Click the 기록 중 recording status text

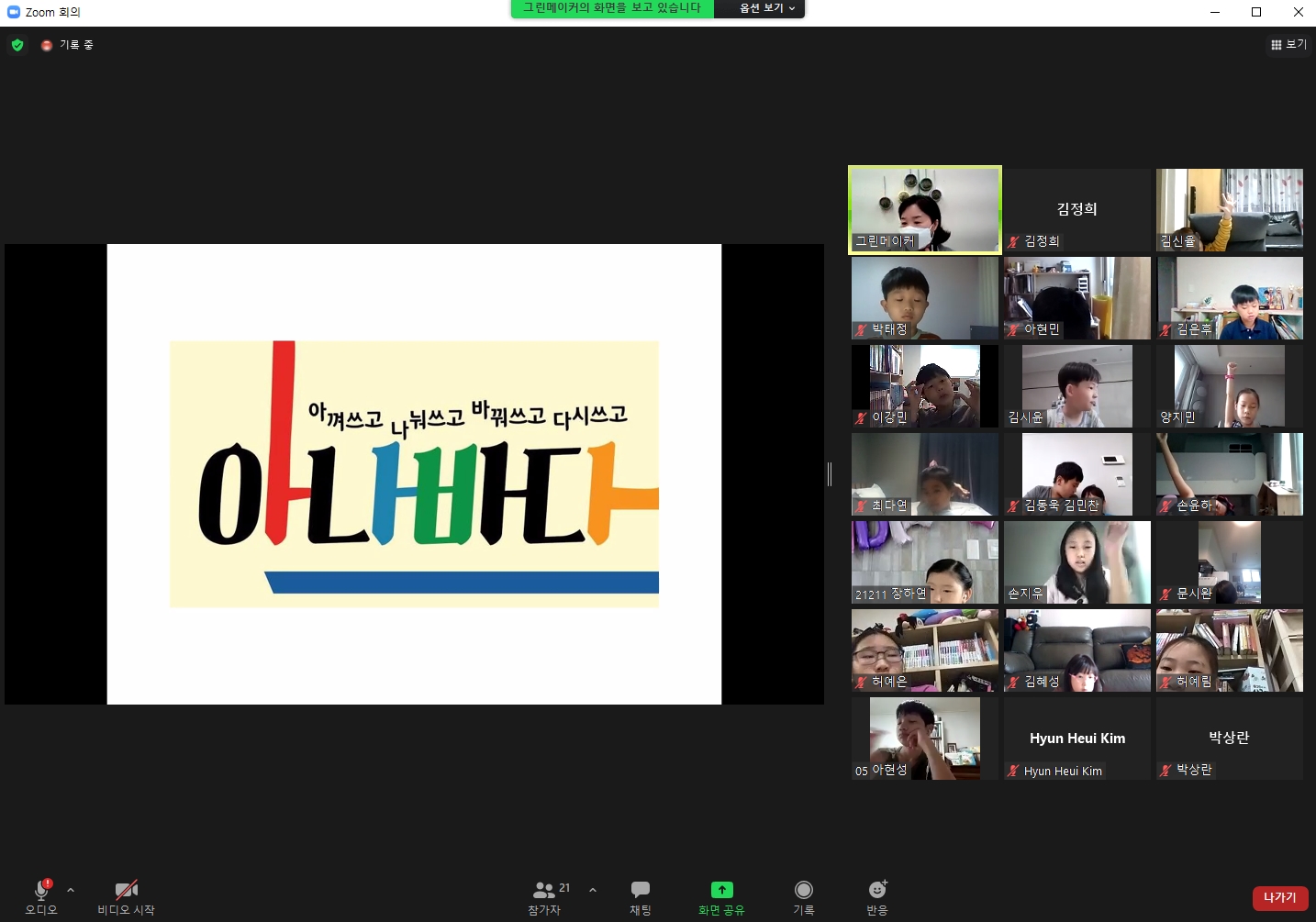(76, 45)
